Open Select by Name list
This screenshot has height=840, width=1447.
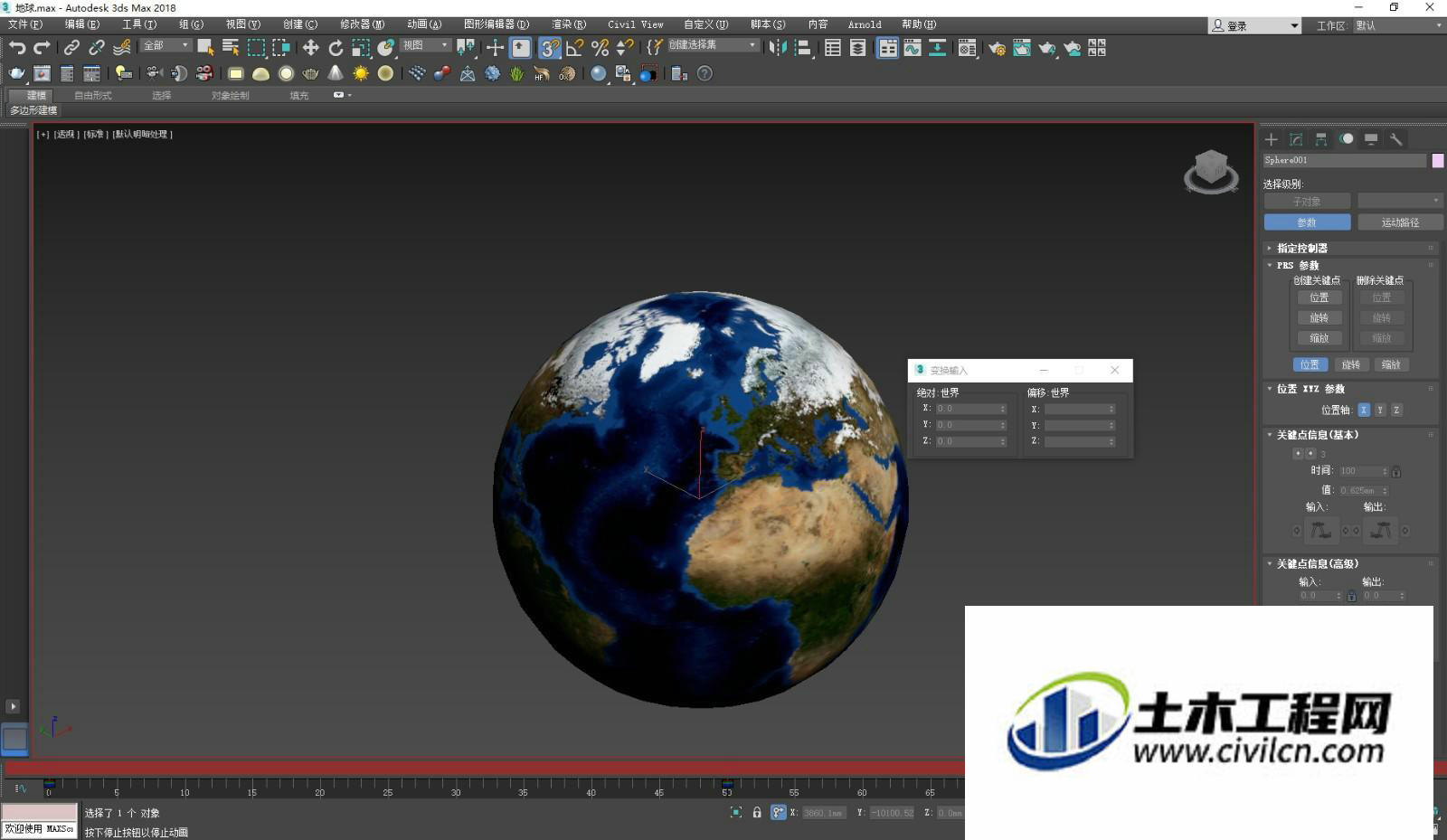tap(231, 47)
